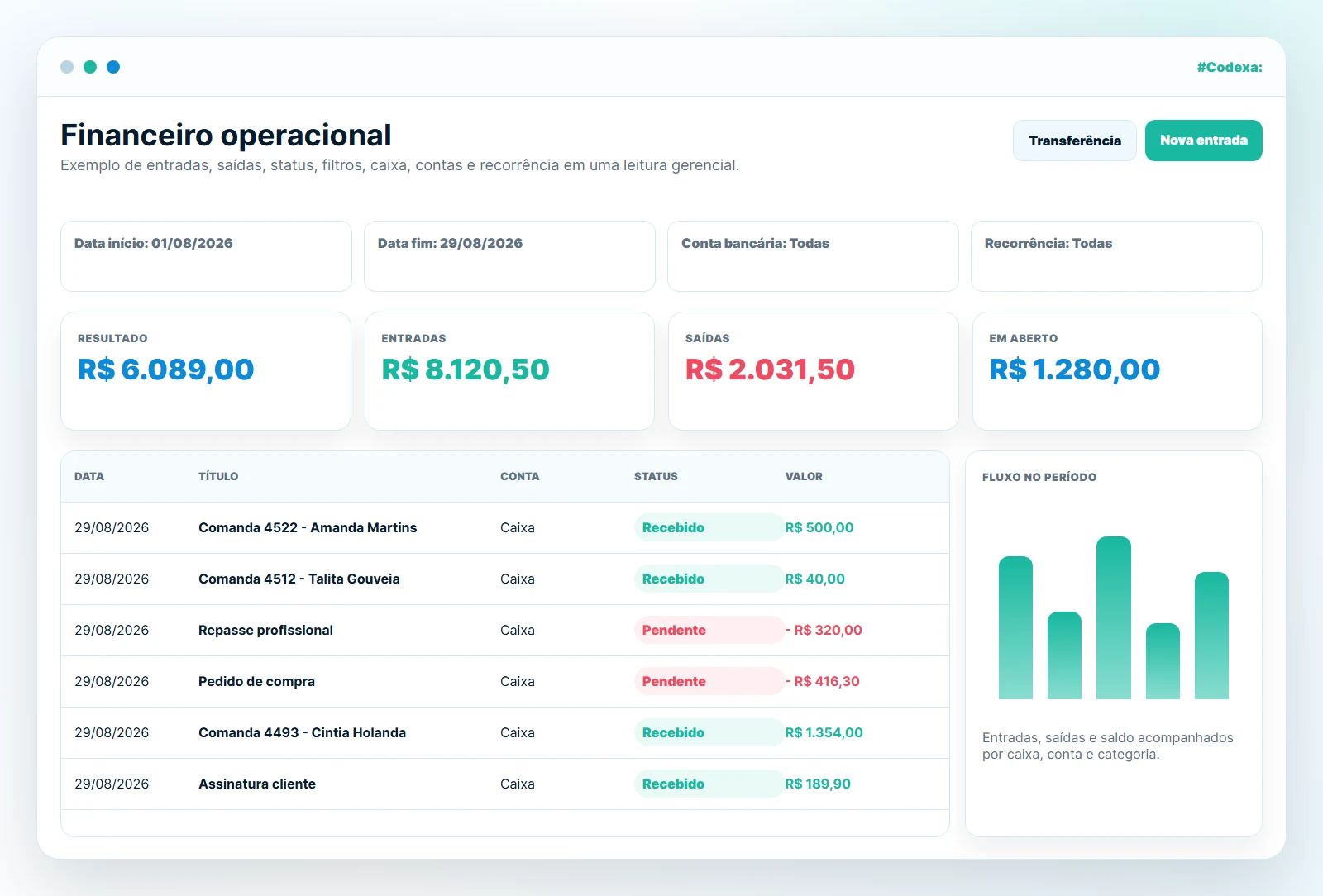Image resolution: width=1323 pixels, height=896 pixels.
Task: Open Comanda 4493 - Cintia Holanda row
Action: pos(505,733)
